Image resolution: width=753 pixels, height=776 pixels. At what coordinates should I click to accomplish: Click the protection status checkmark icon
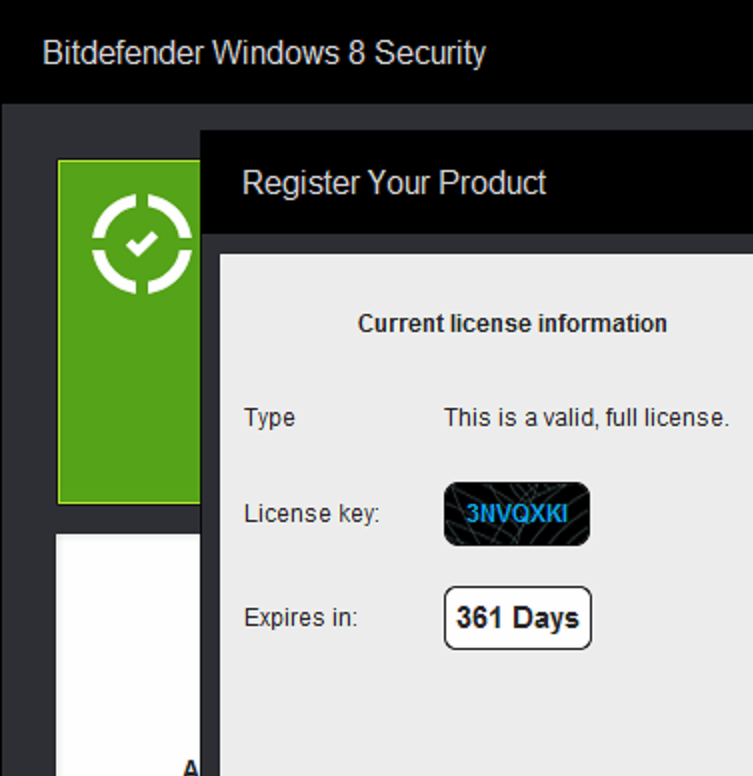tap(142, 244)
